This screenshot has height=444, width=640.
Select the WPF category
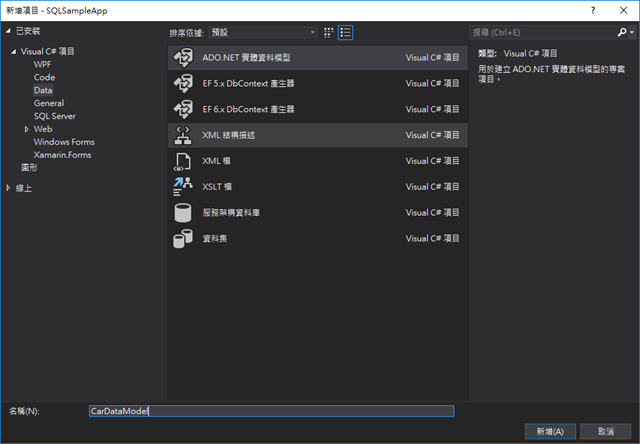pos(42,64)
